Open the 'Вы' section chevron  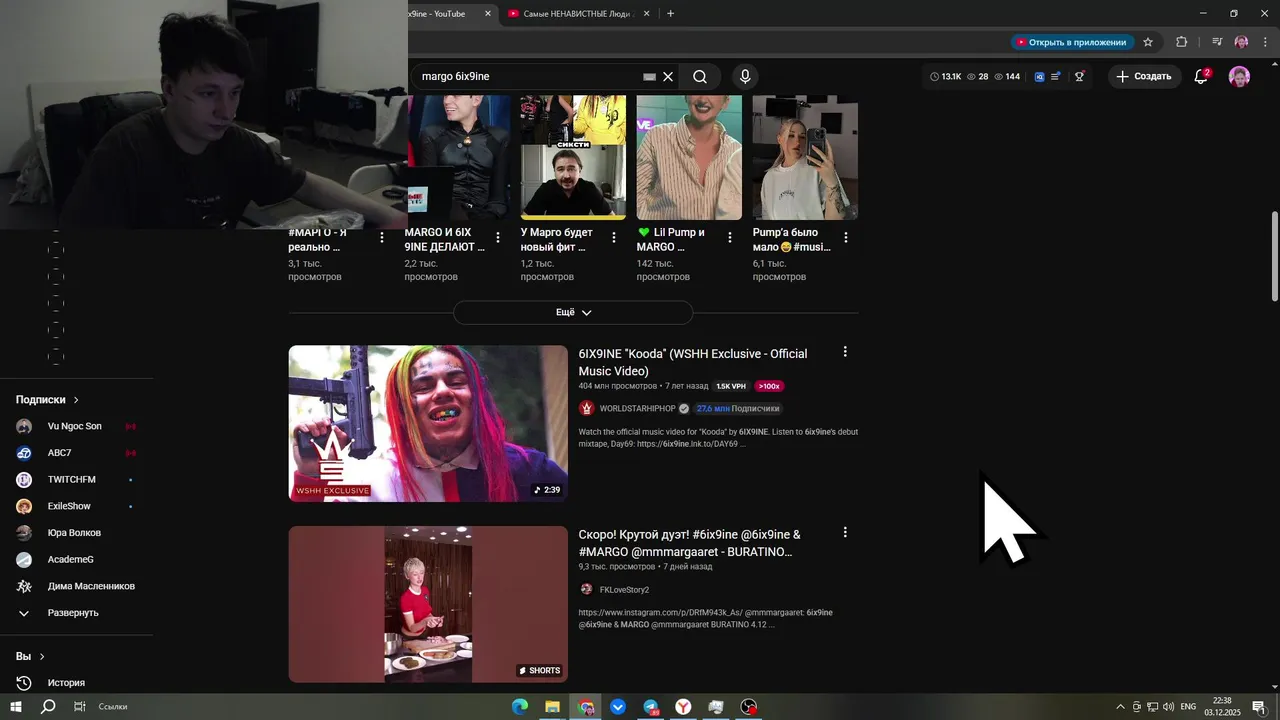point(42,657)
